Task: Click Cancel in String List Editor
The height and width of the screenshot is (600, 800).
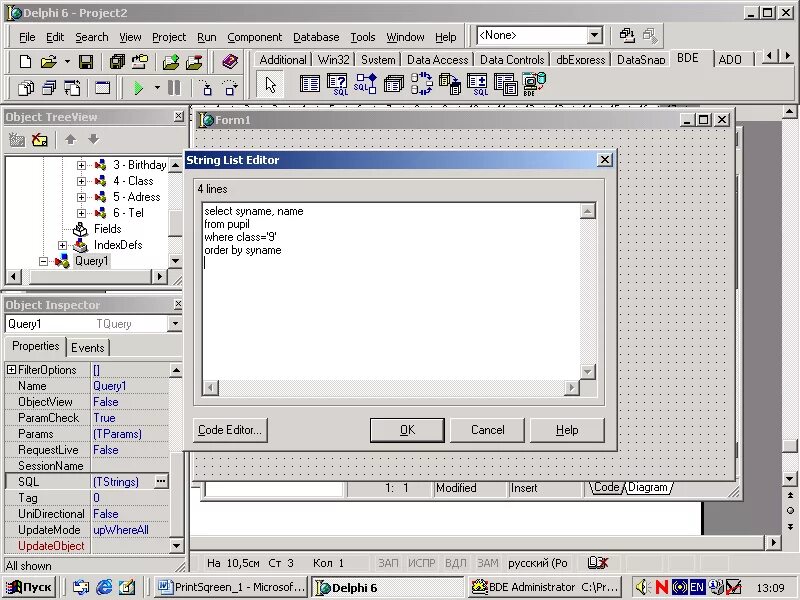Action: pos(487,430)
